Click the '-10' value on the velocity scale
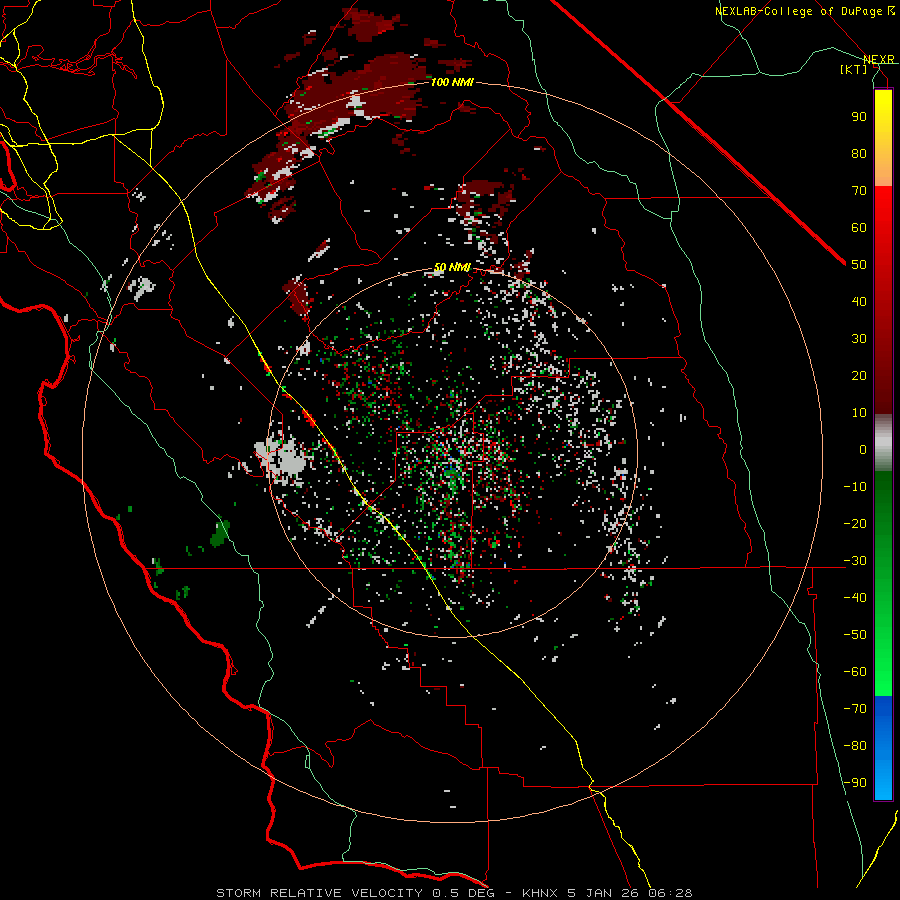 [855, 487]
